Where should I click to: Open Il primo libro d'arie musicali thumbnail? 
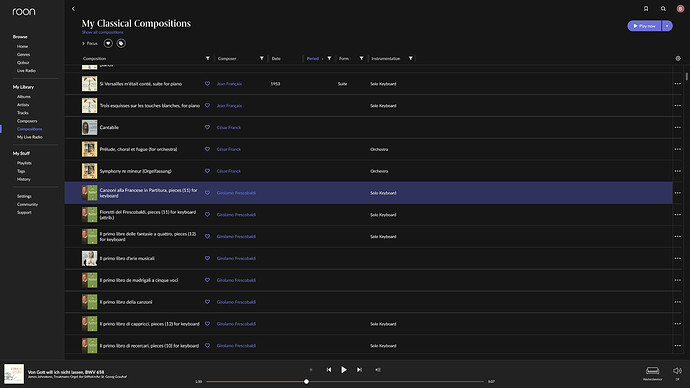coord(89,258)
